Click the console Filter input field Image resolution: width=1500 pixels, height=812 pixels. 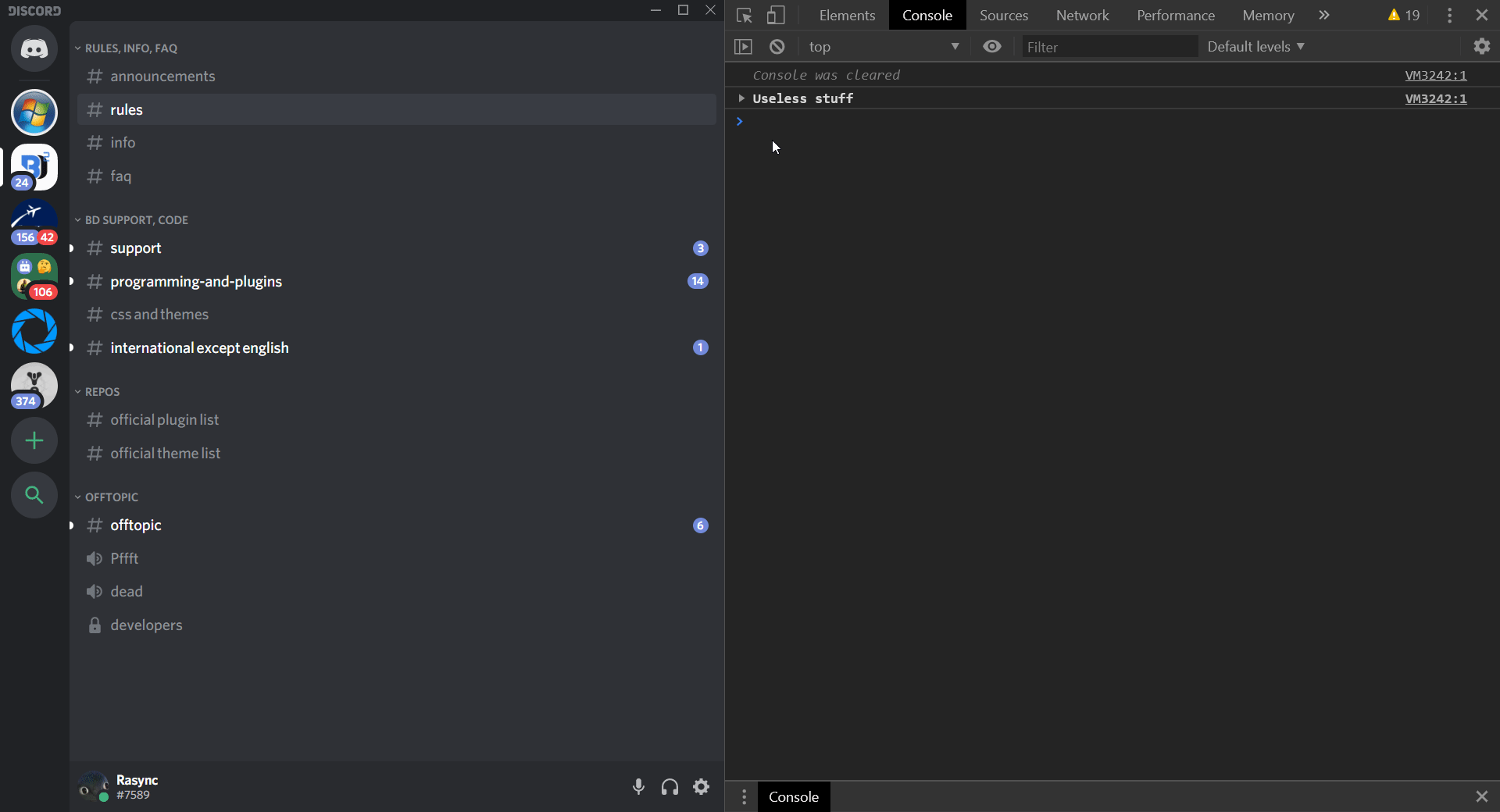[1109, 47]
